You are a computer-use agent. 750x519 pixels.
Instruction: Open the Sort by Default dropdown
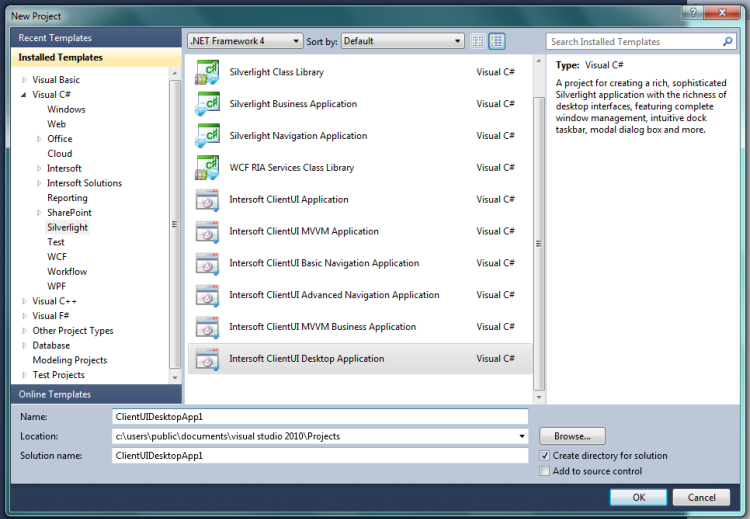coord(402,41)
